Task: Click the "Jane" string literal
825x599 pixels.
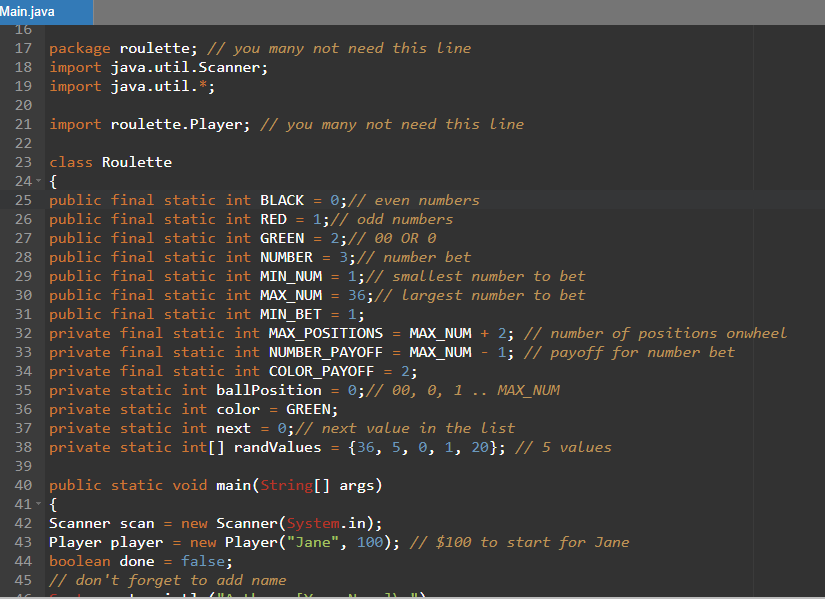Action: tap(313, 542)
